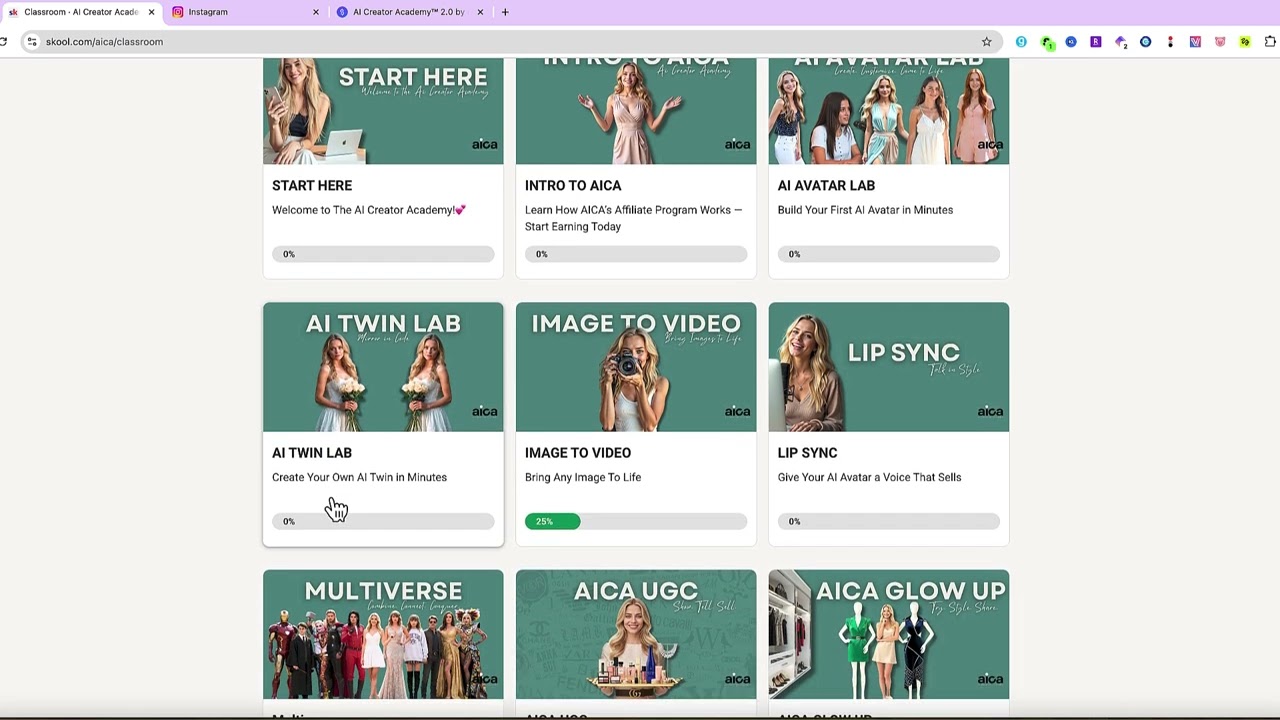
Task: Open a new browser tab
Action: [x=505, y=12]
